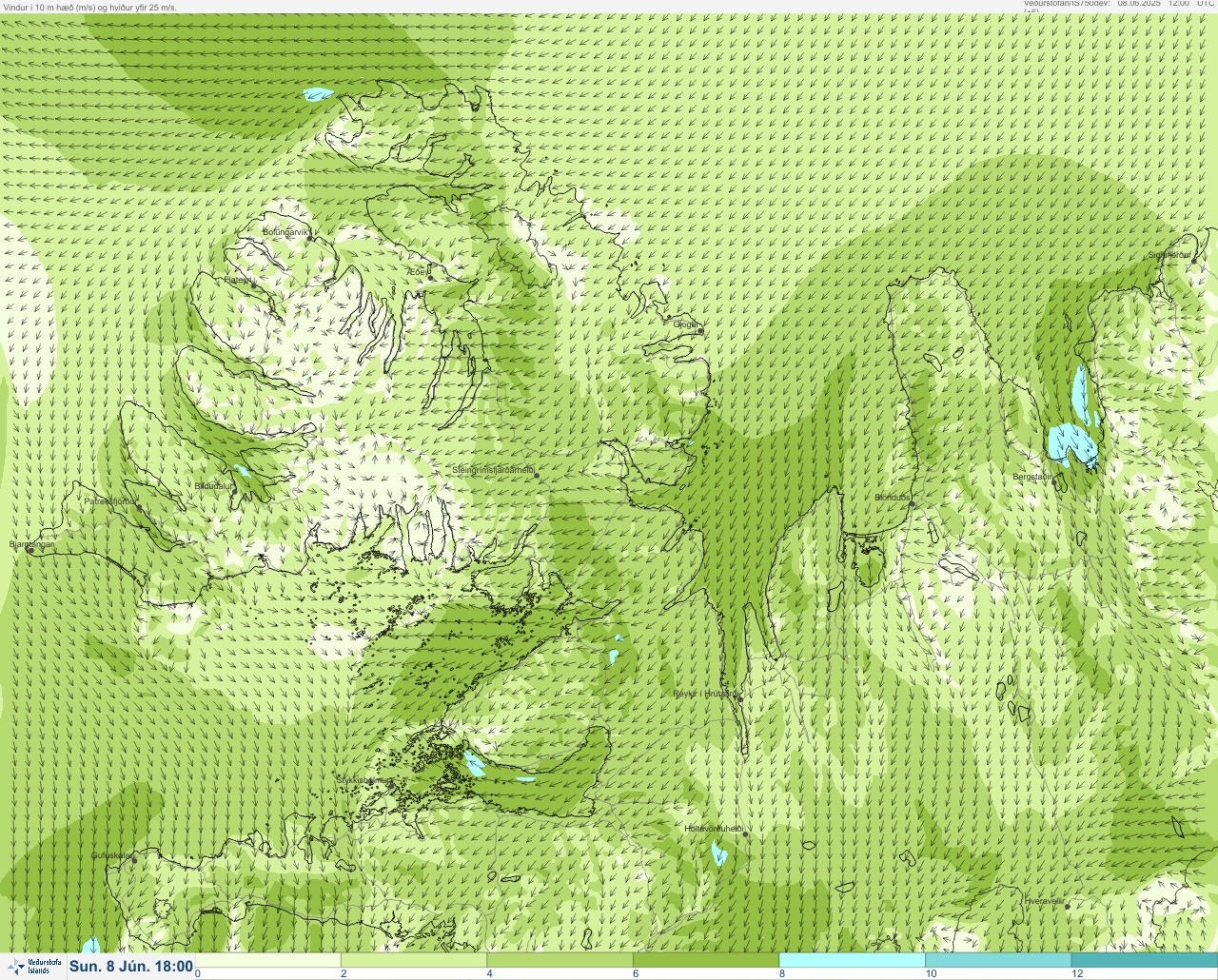Click legend value 12 on the scale
The height and width of the screenshot is (980, 1218).
pos(1076,973)
